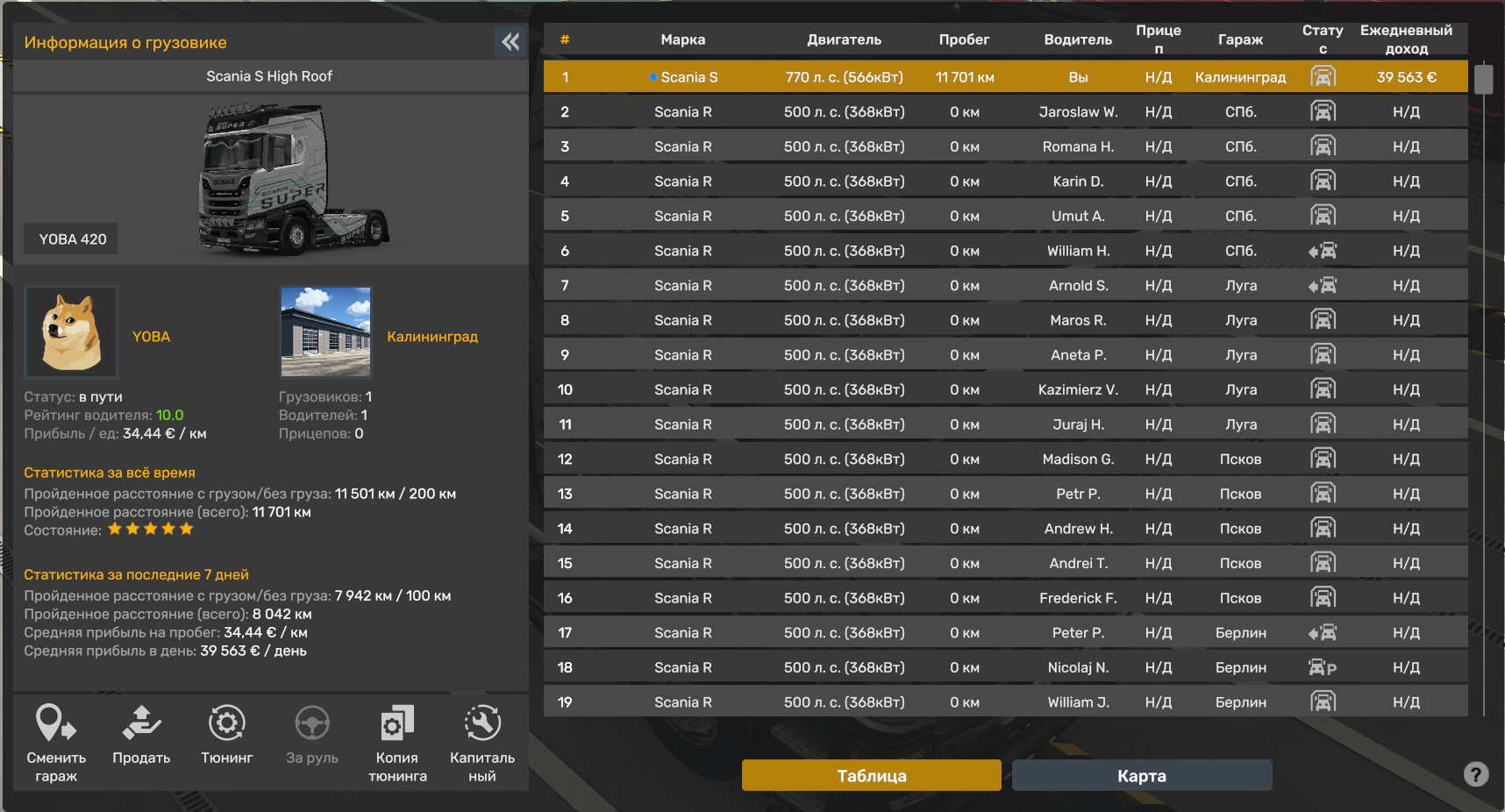Open the Тюнинг gear icon
The width and height of the screenshot is (1505, 812).
226,723
